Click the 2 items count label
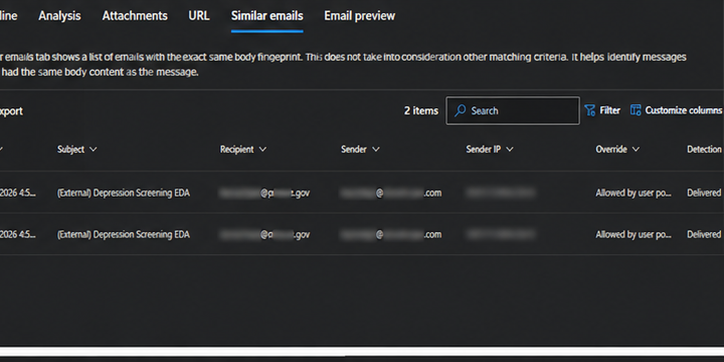The image size is (724, 362). (421, 111)
